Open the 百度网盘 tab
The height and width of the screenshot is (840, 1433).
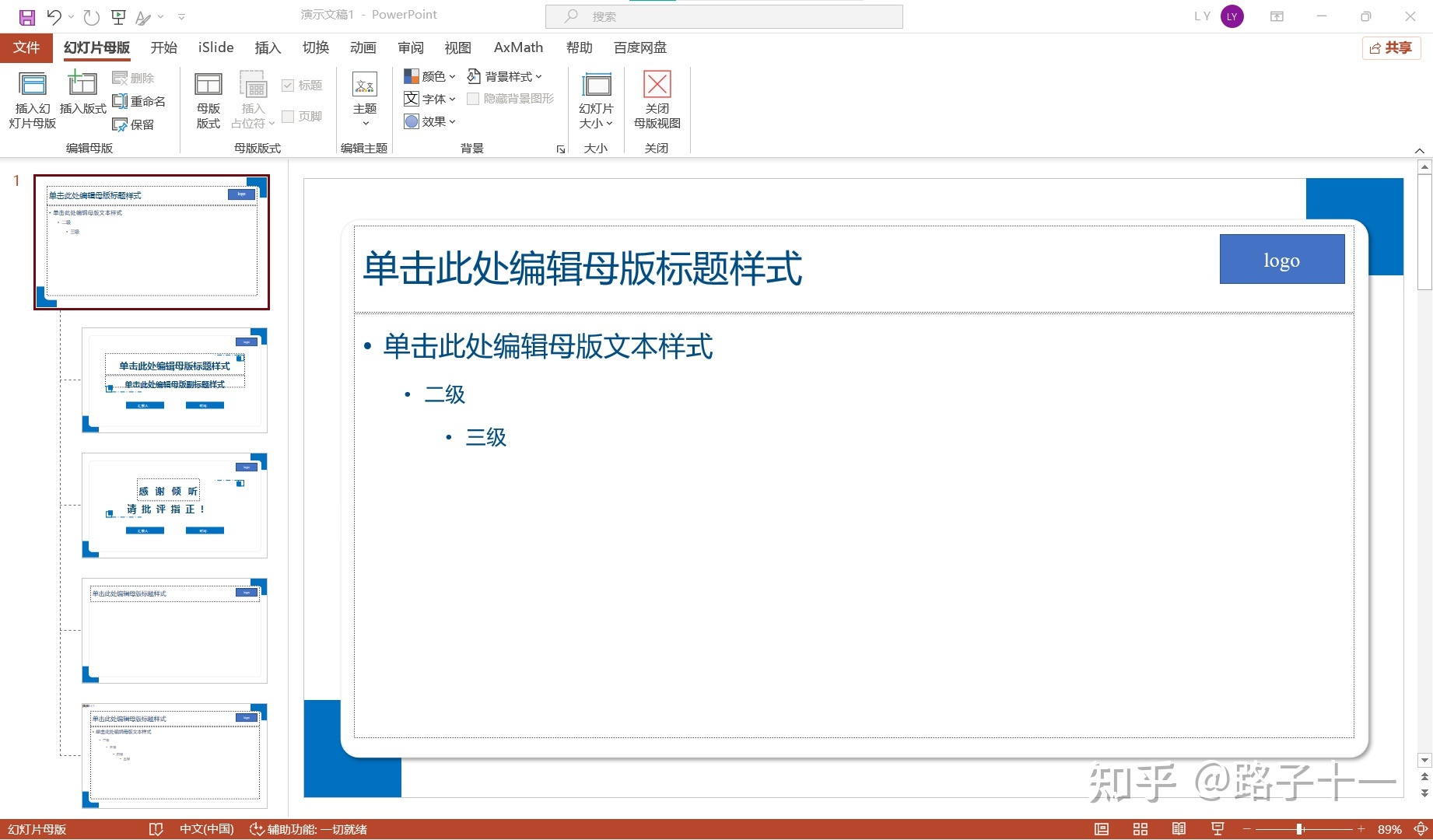pos(640,47)
